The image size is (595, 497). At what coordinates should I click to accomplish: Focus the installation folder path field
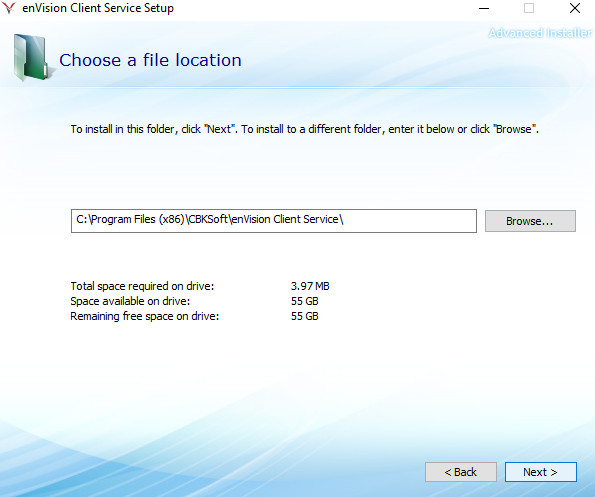point(274,221)
